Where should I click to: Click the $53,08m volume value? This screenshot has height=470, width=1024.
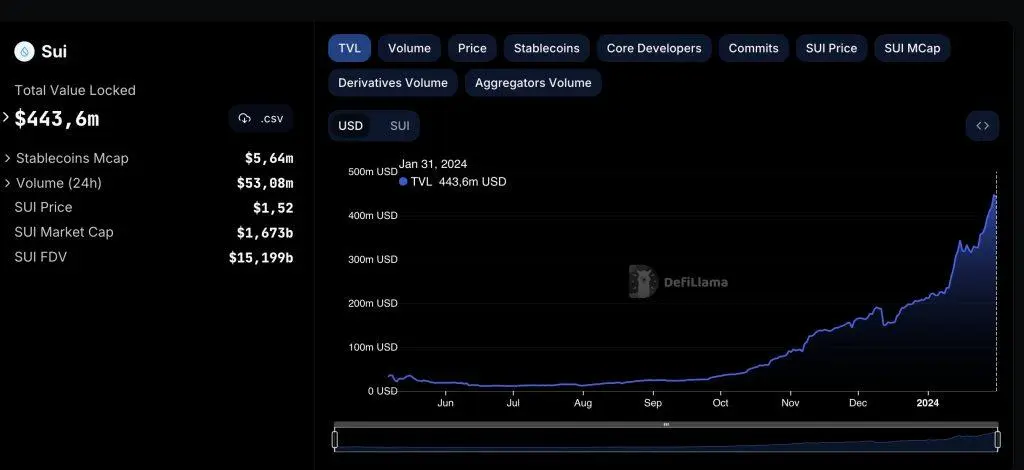[x=265, y=183]
